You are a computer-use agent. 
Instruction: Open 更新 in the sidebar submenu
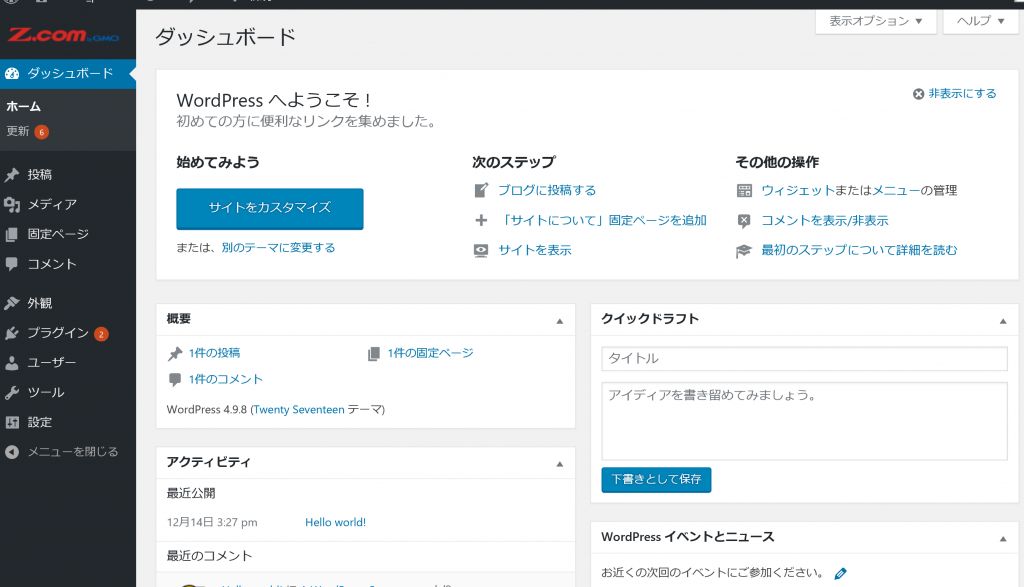click(18, 131)
